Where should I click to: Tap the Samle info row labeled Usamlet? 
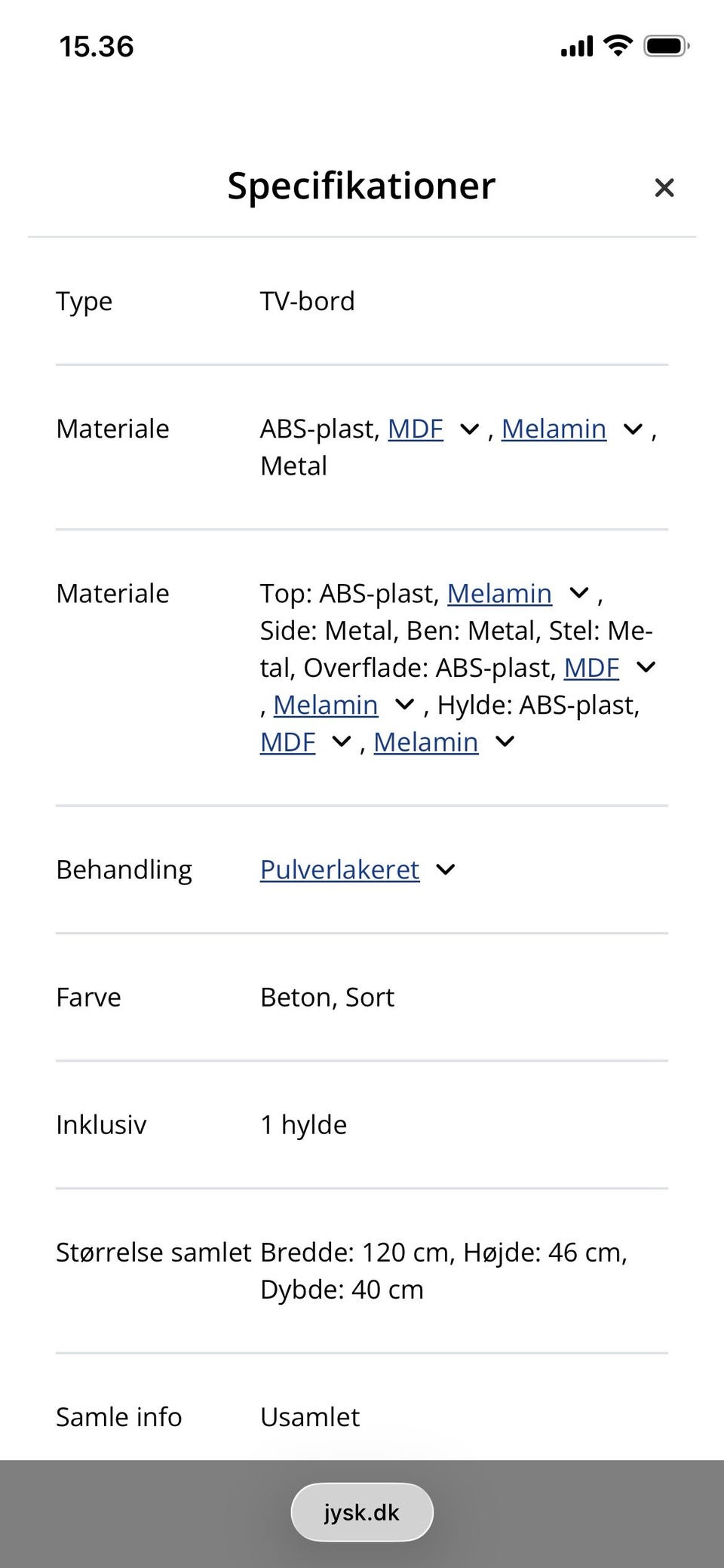click(x=309, y=1417)
